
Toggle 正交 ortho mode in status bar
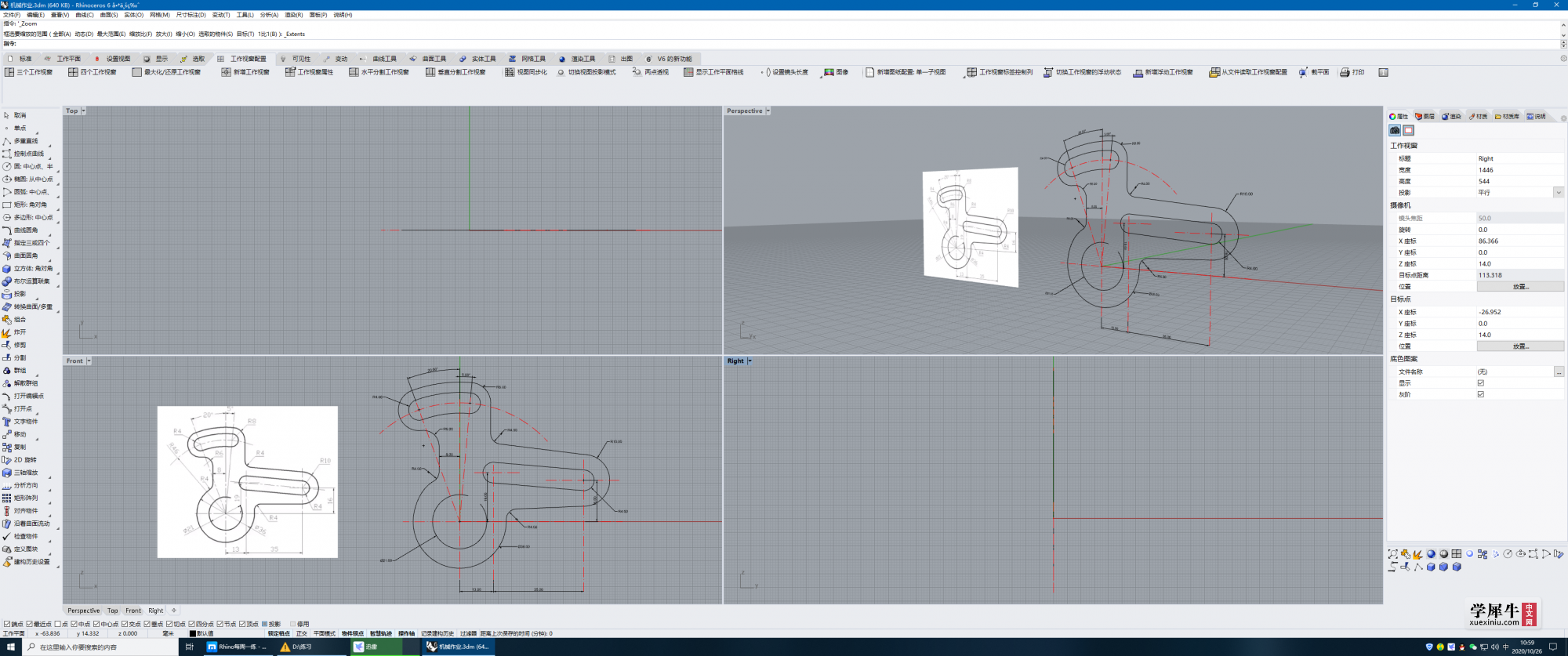tap(302, 633)
